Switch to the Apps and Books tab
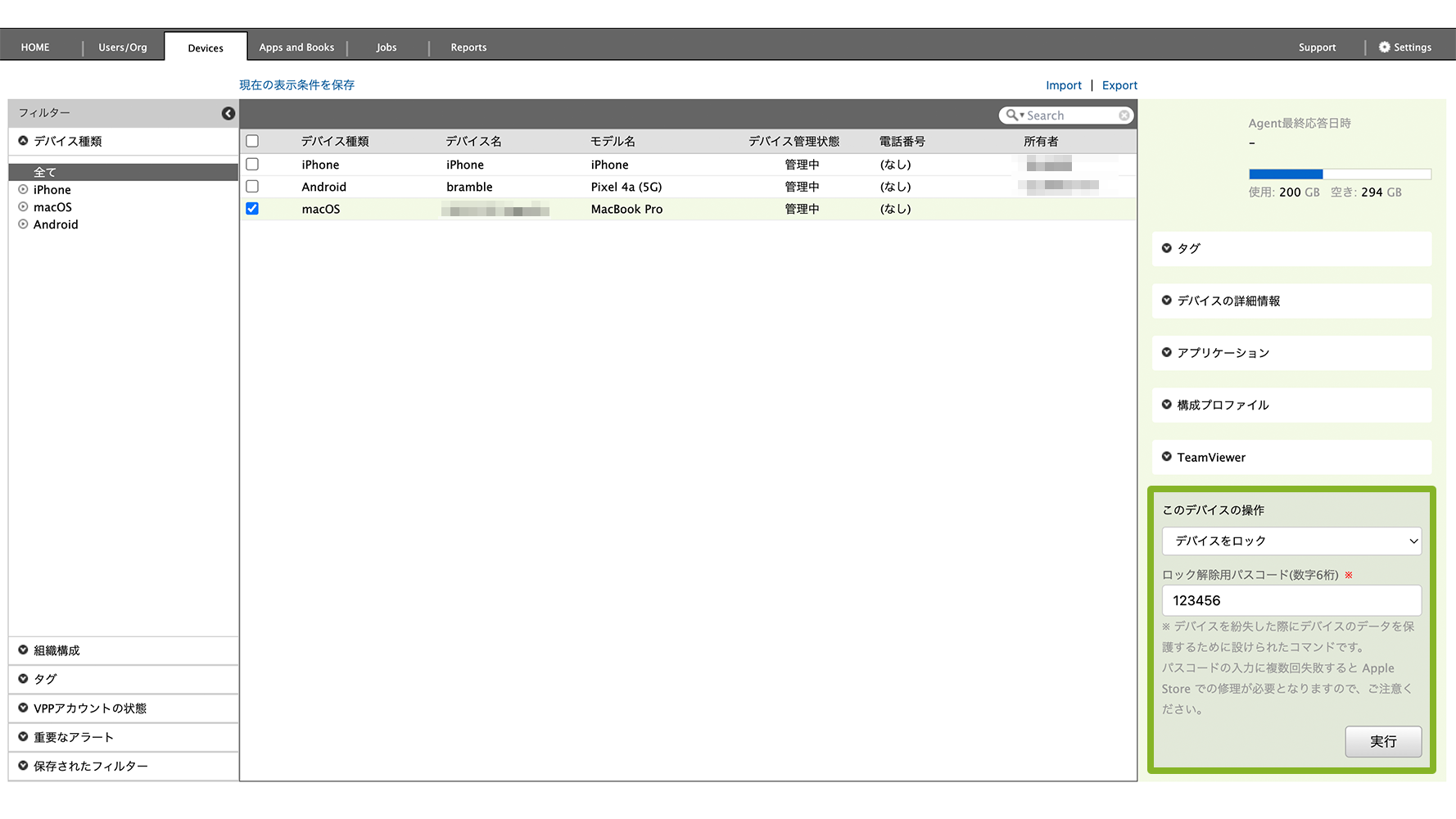This screenshot has width=1456, height=819. point(296,48)
